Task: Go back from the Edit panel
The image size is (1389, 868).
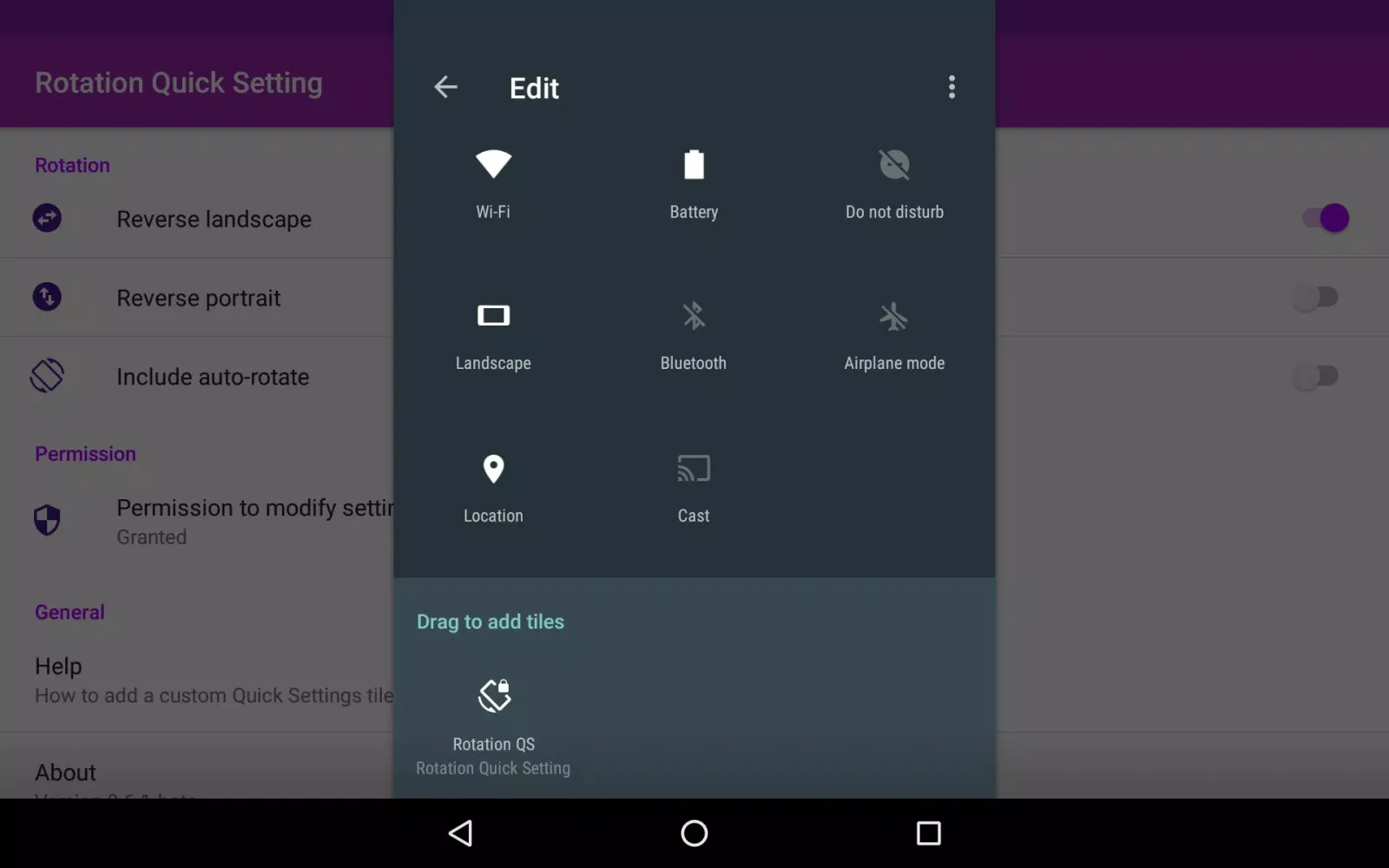Action: point(445,87)
